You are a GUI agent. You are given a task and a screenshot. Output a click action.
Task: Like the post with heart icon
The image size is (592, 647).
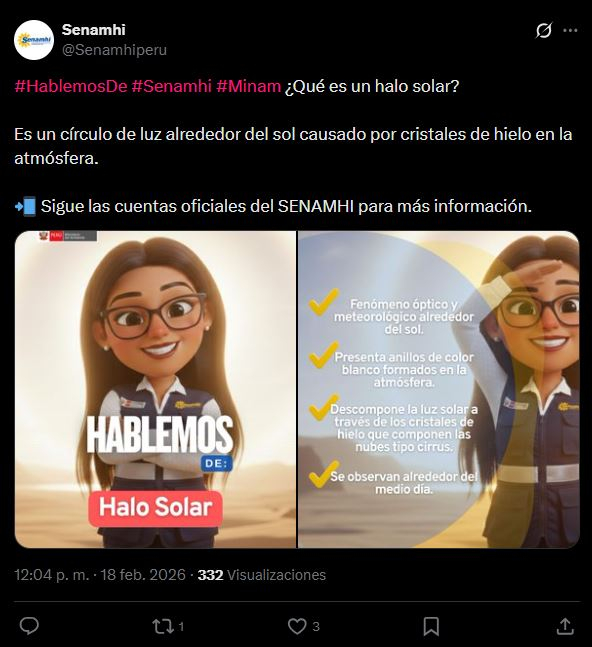[297, 626]
